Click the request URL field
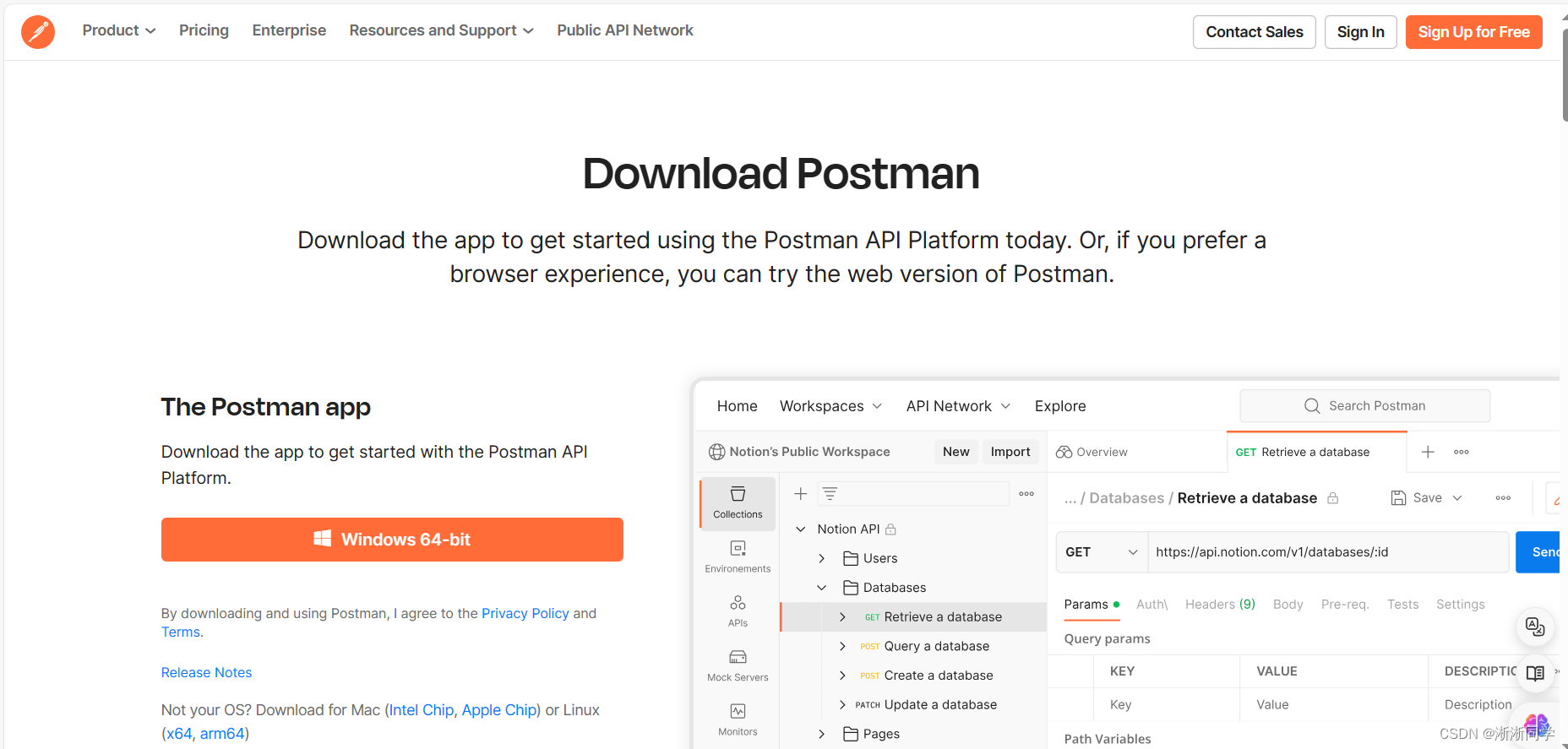The width and height of the screenshot is (1568, 749). pos(1328,552)
